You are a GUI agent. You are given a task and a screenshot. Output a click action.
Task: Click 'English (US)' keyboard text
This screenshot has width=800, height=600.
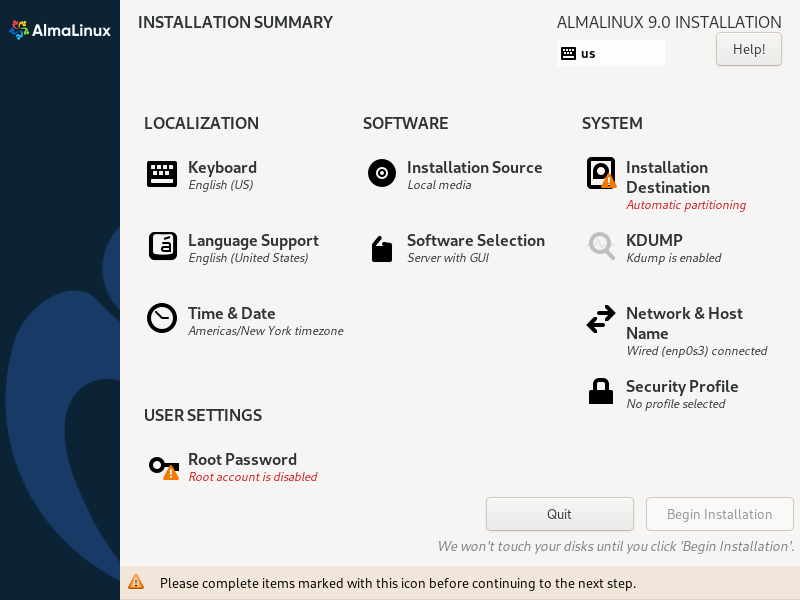[220, 185]
